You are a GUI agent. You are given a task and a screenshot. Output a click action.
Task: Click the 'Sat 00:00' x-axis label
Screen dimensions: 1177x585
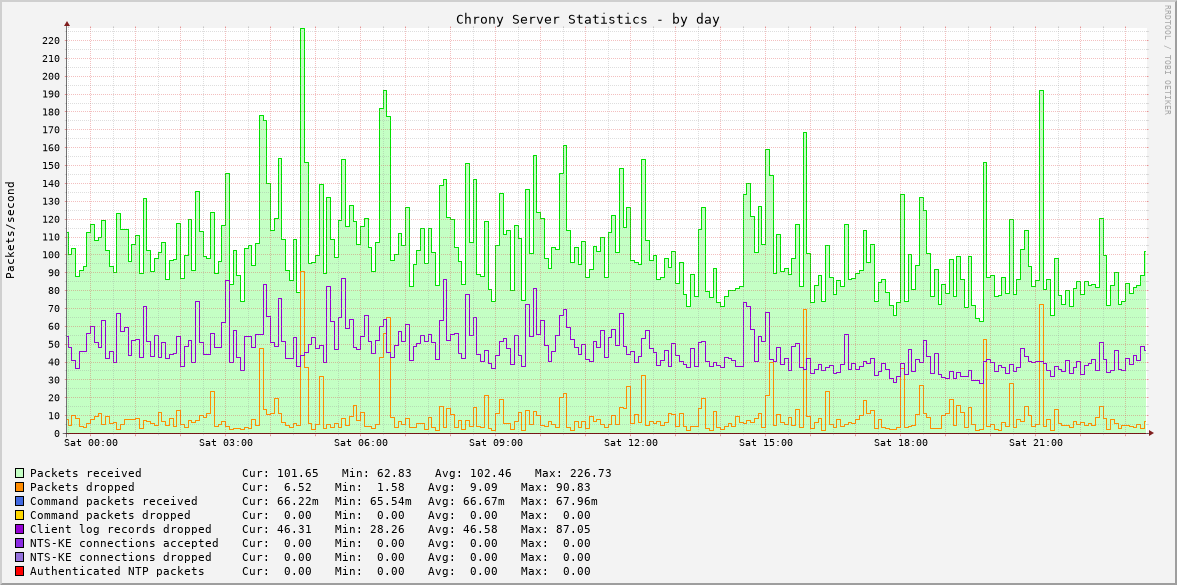click(91, 443)
